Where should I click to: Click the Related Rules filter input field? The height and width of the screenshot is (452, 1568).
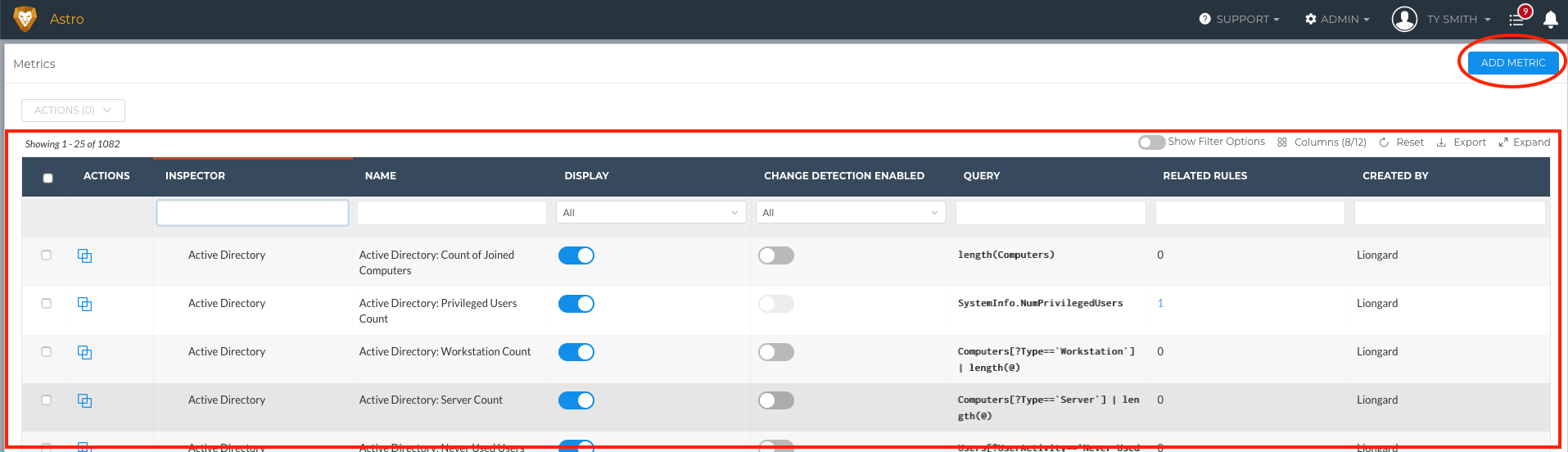[x=1250, y=213]
